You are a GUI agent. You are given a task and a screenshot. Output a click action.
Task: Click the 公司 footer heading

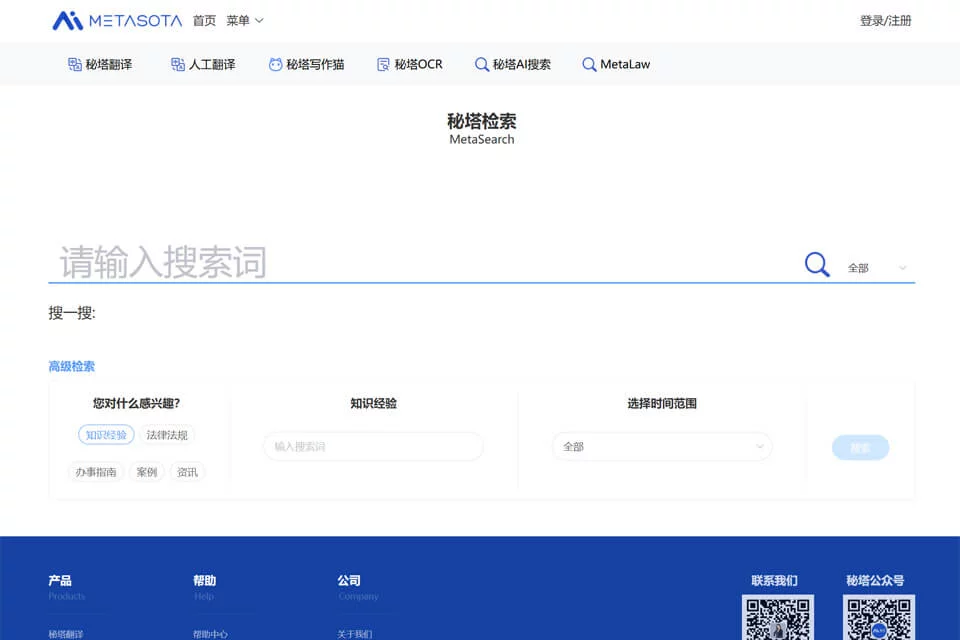349,580
